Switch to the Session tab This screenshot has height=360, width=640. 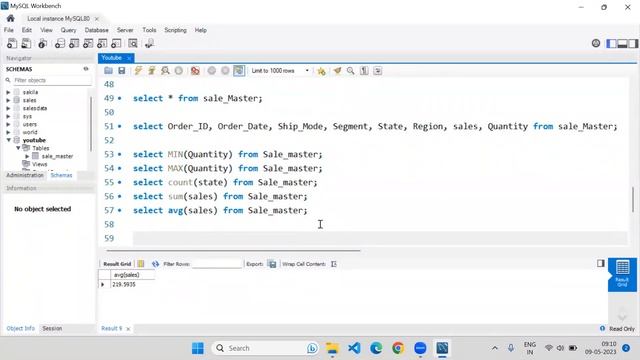[x=52, y=328]
